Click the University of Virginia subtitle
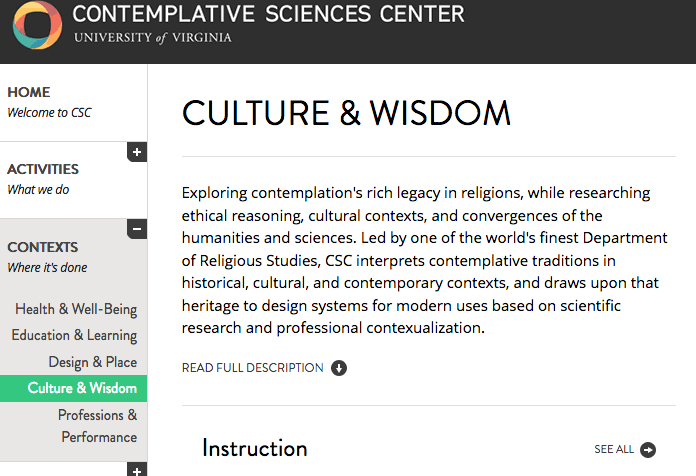Screen dimensions: 696x476 [153, 38]
